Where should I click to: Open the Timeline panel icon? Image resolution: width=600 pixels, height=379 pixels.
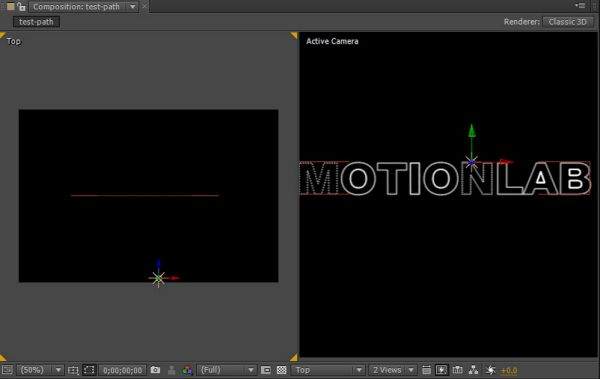point(457,370)
